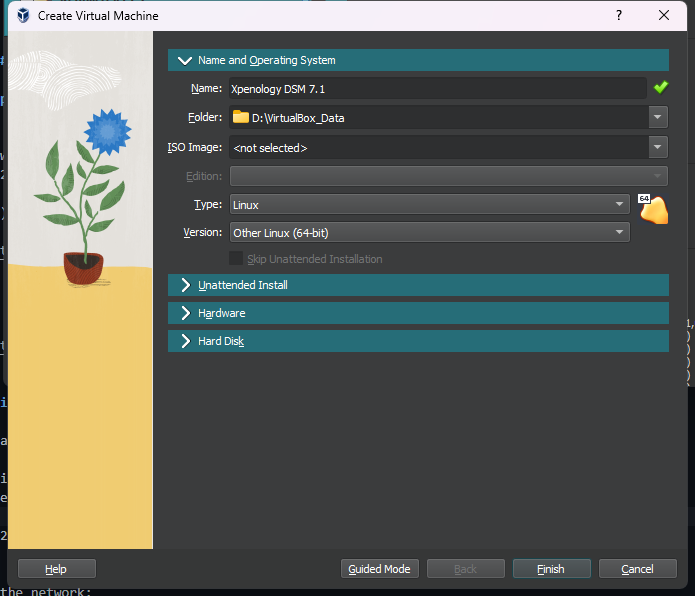The image size is (695, 596).
Task: Toggle the Skip Unattended Installation checkbox
Action: 236,258
